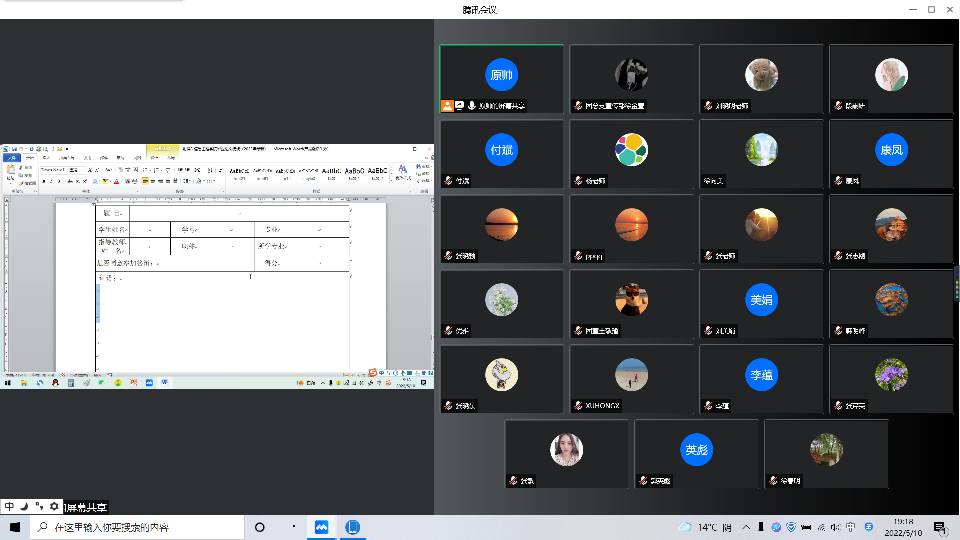960x540 pixels.
Task: Toggle the IME 中 Chinese/English mode
Action: point(8,507)
